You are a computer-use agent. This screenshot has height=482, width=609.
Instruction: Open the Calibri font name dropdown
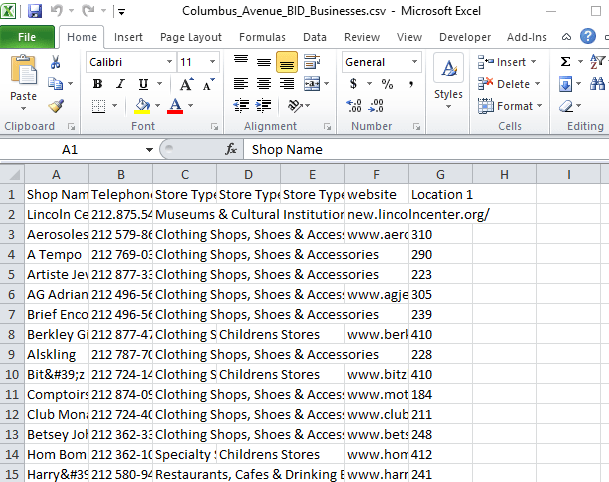[169, 62]
